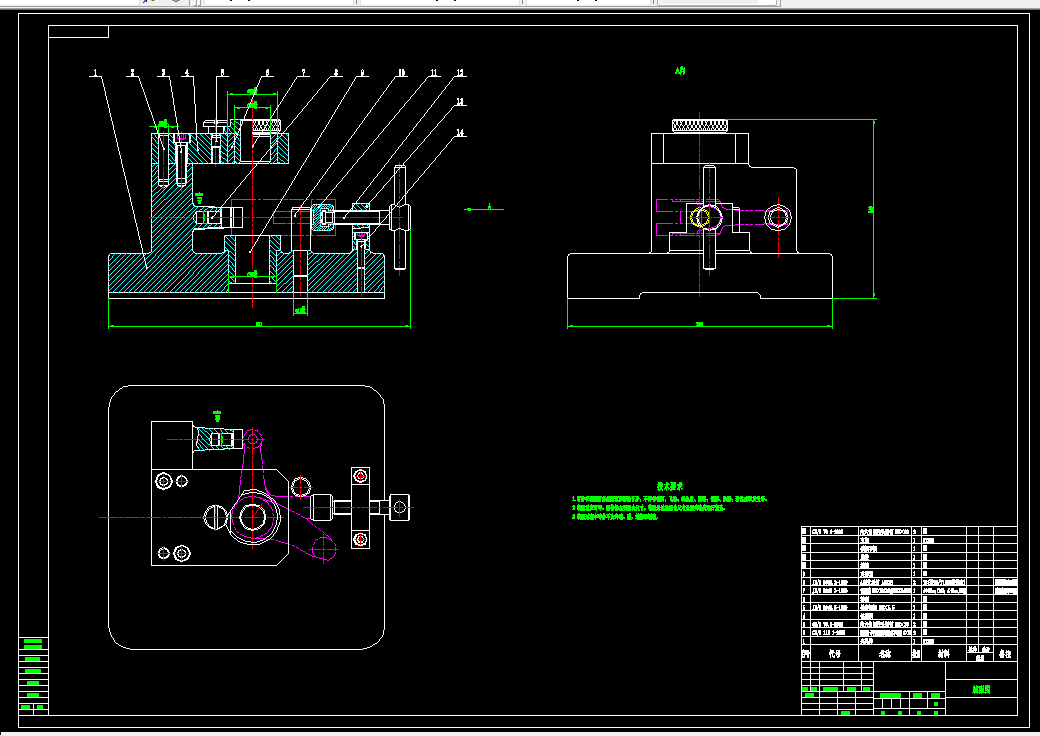This screenshot has width=1040, height=736.
Task: Click the 代号 header in parts list
Action: pyautogui.click(x=834, y=654)
